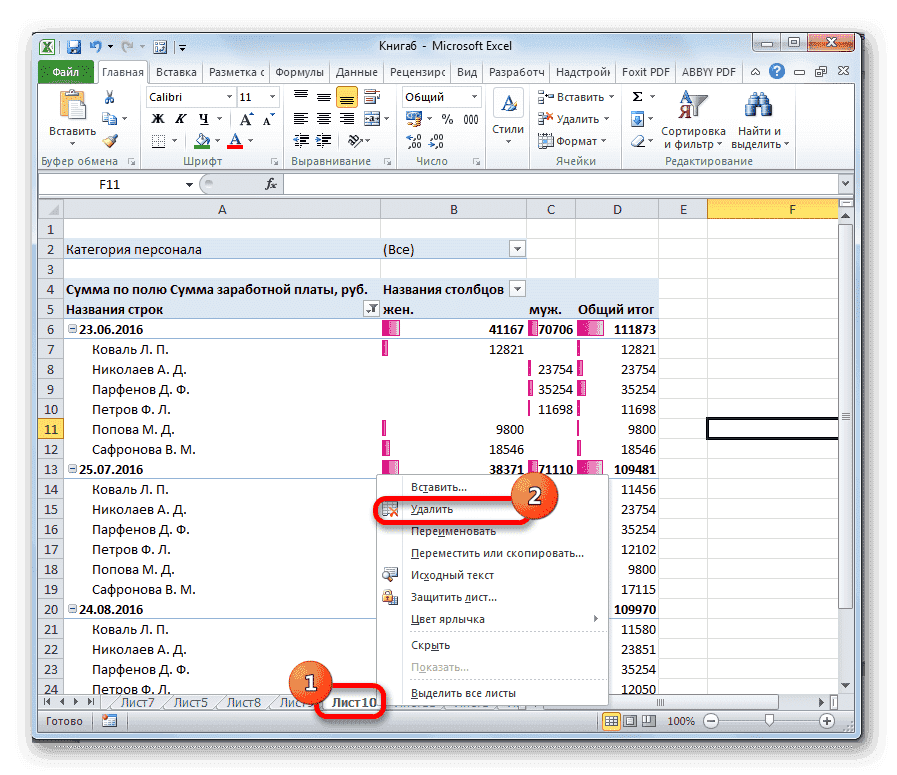Image resolution: width=897 pixels, height=775 pixels.
Task: Click the increase decimal icon
Action: click(412, 140)
